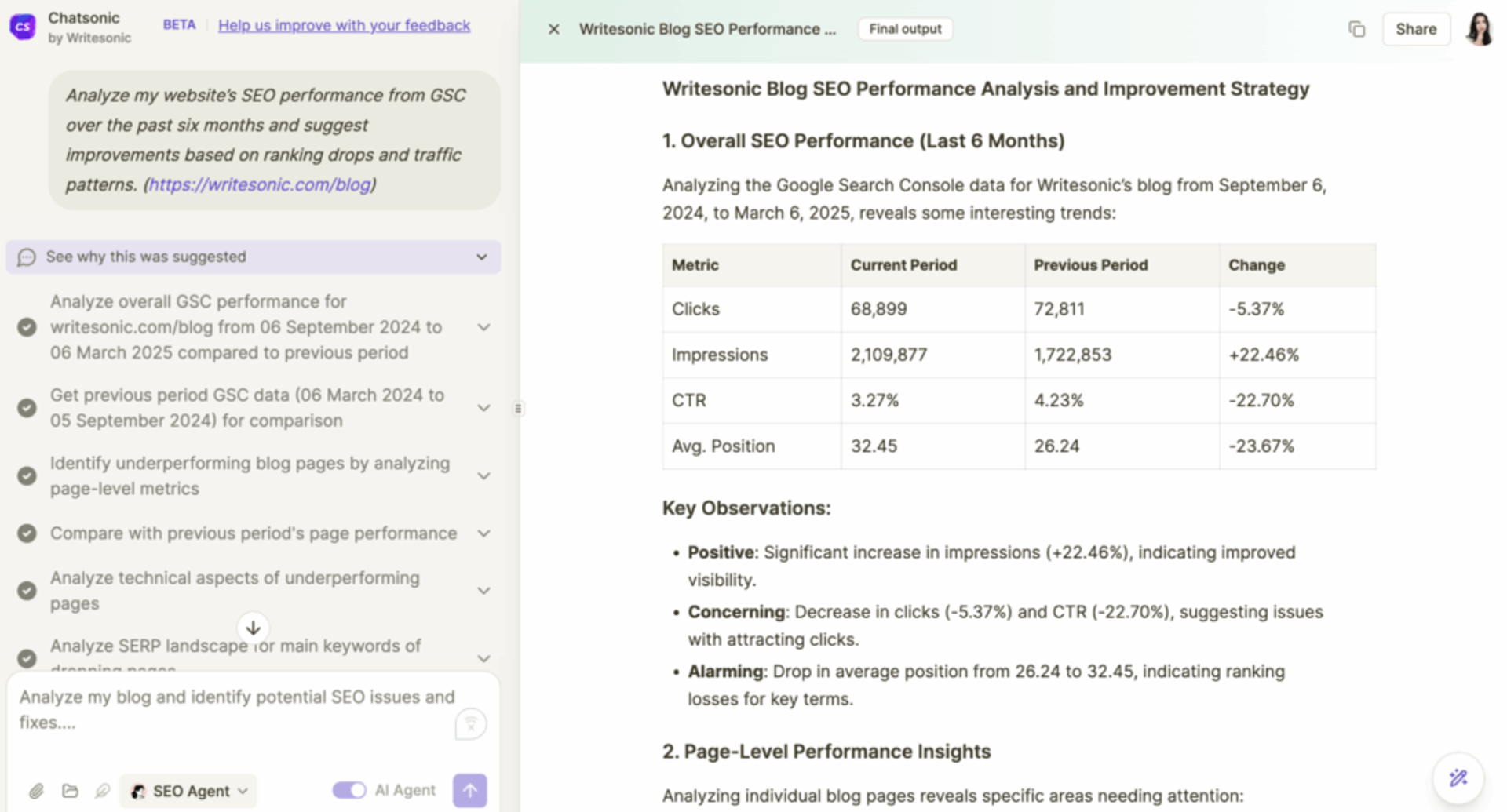Open the feedback link 'Help us improve with your feedback'
This screenshot has height=812, width=1507.
344,25
